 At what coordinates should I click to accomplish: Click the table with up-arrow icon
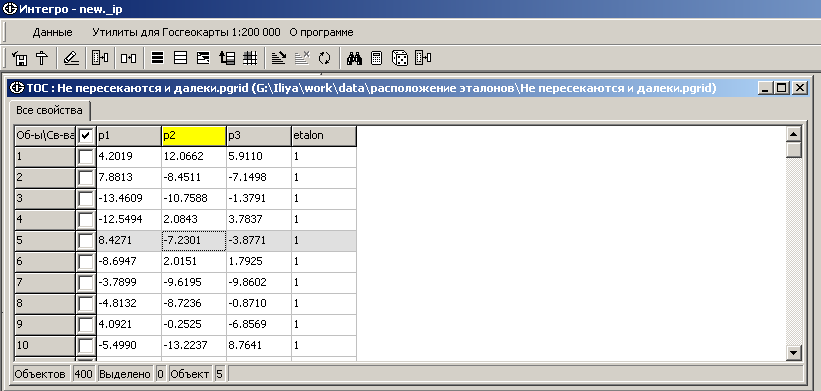tap(227, 58)
